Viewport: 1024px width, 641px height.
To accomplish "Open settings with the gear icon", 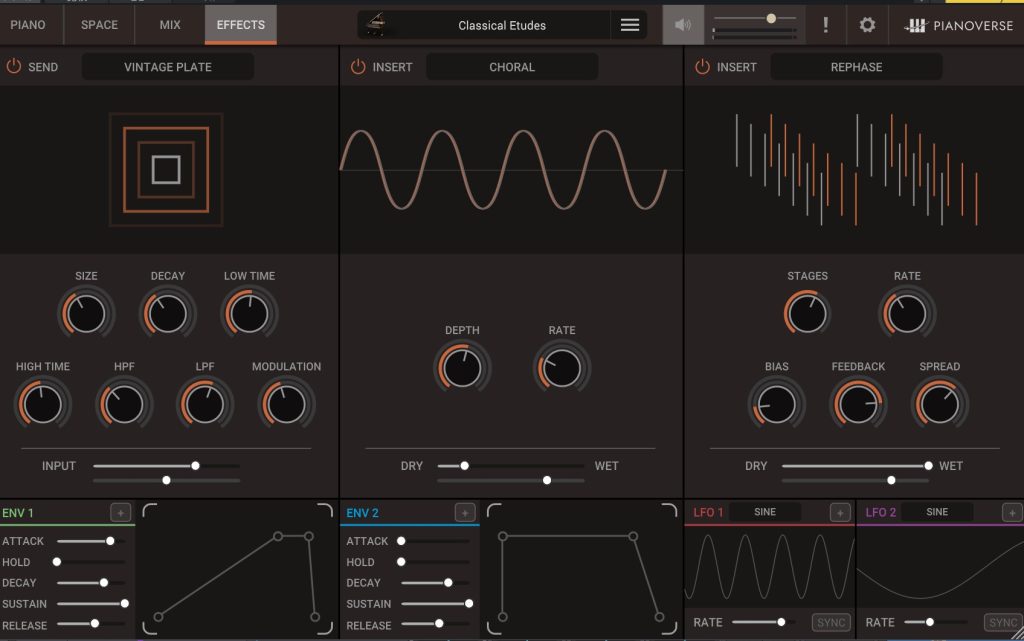I will pos(867,25).
